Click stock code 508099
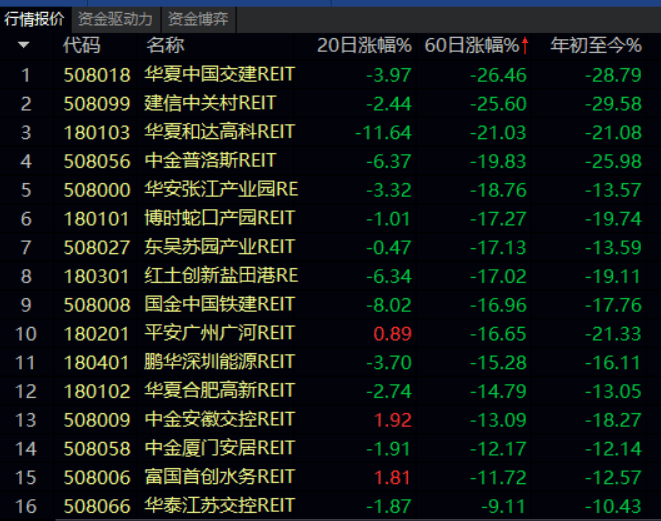 [x=97, y=104]
